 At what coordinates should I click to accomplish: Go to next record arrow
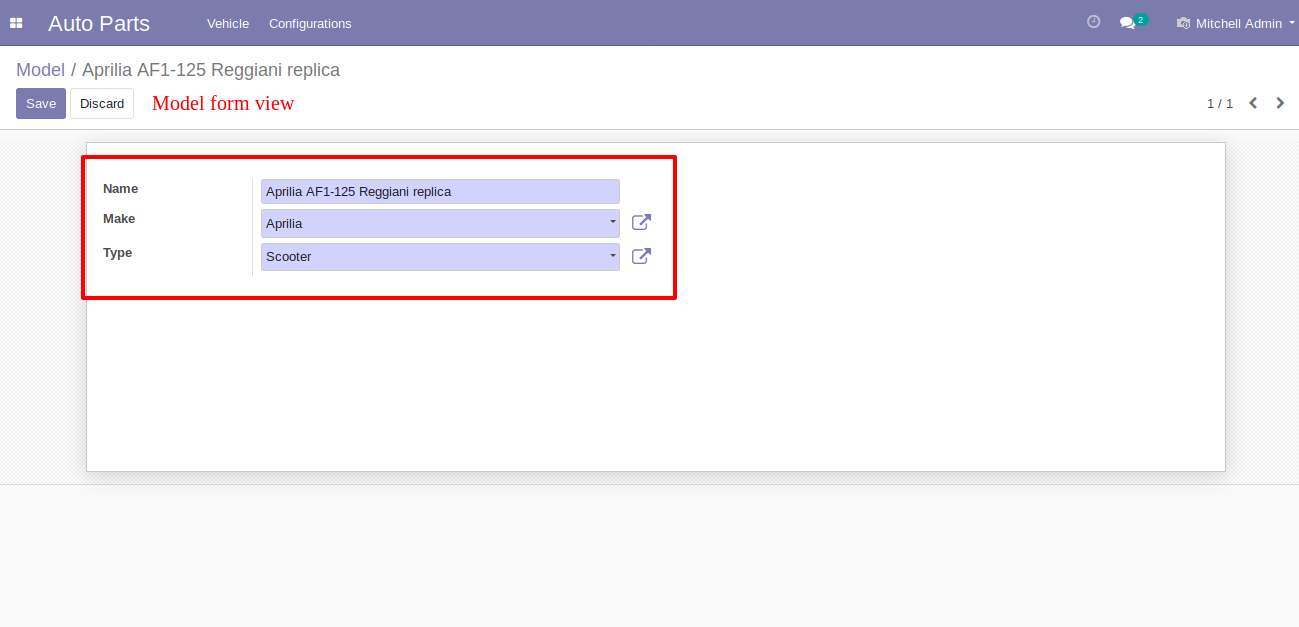tap(1280, 103)
